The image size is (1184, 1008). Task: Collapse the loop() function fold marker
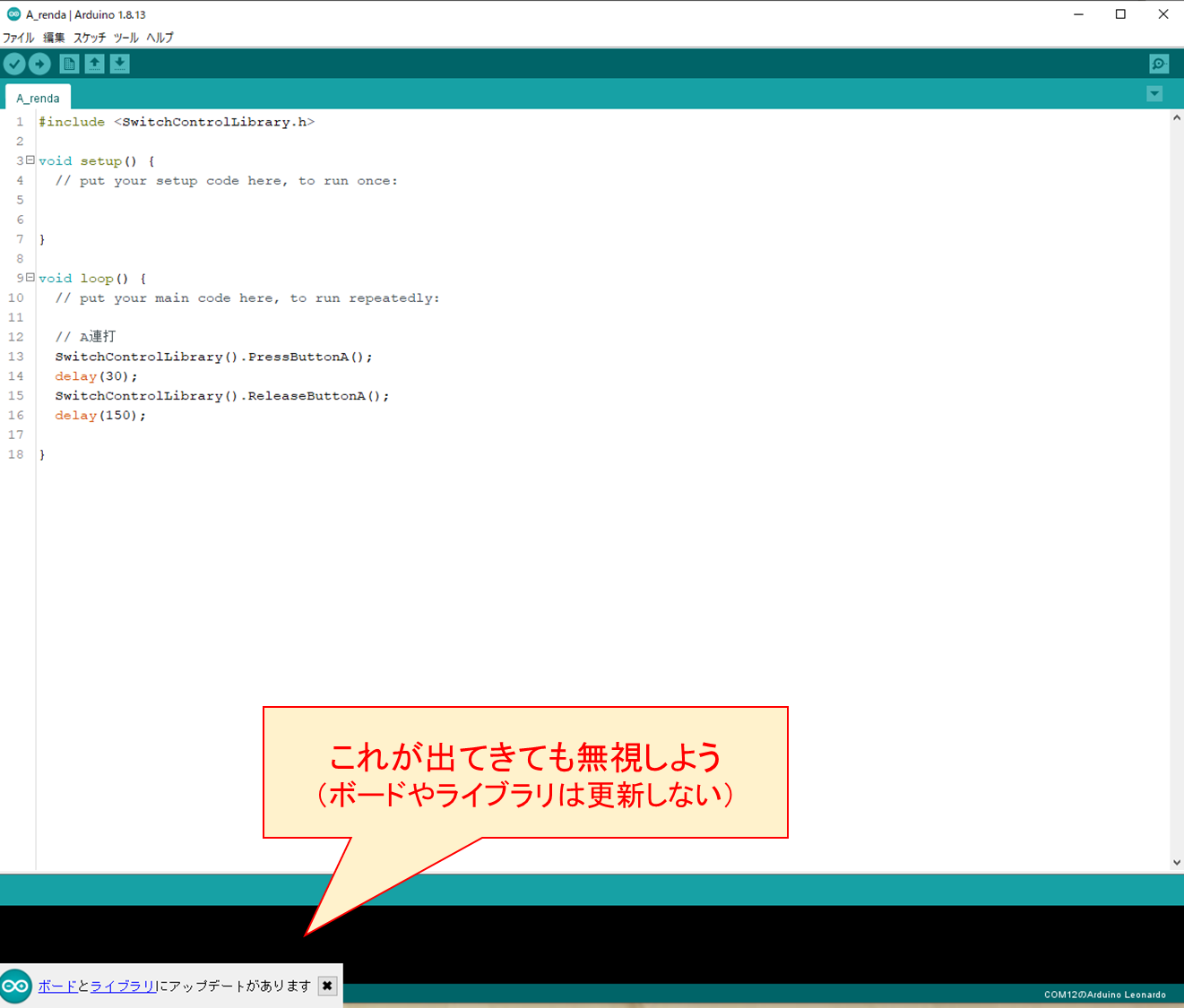30,278
